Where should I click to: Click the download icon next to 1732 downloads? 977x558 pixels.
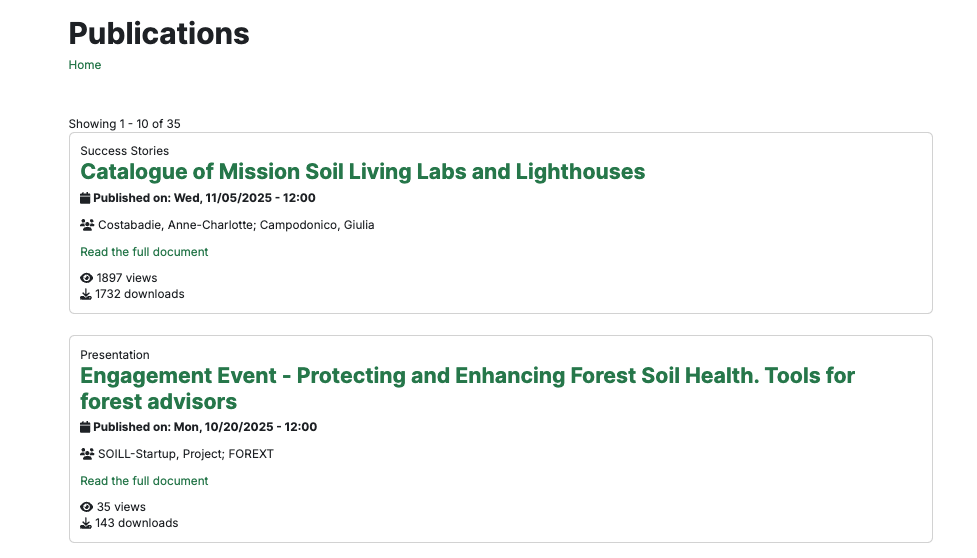(x=86, y=294)
